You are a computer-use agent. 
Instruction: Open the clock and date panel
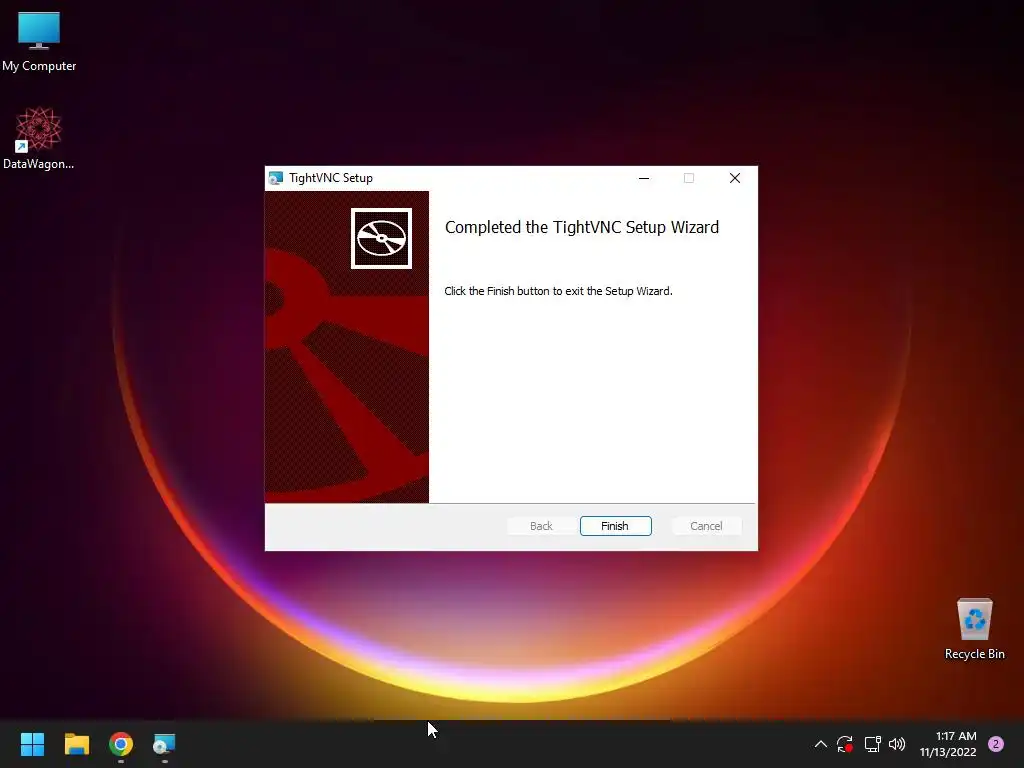[x=948, y=744]
